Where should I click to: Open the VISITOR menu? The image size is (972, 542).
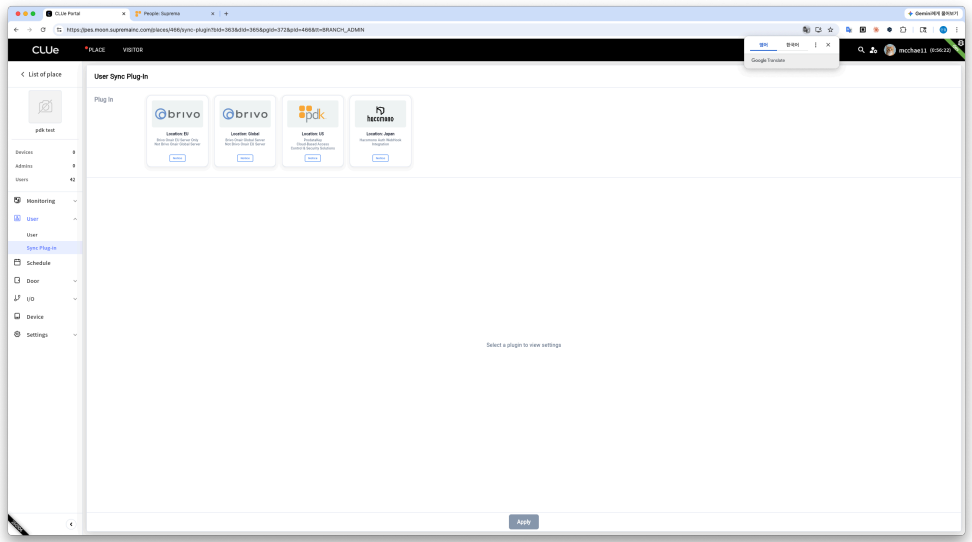(x=133, y=50)
